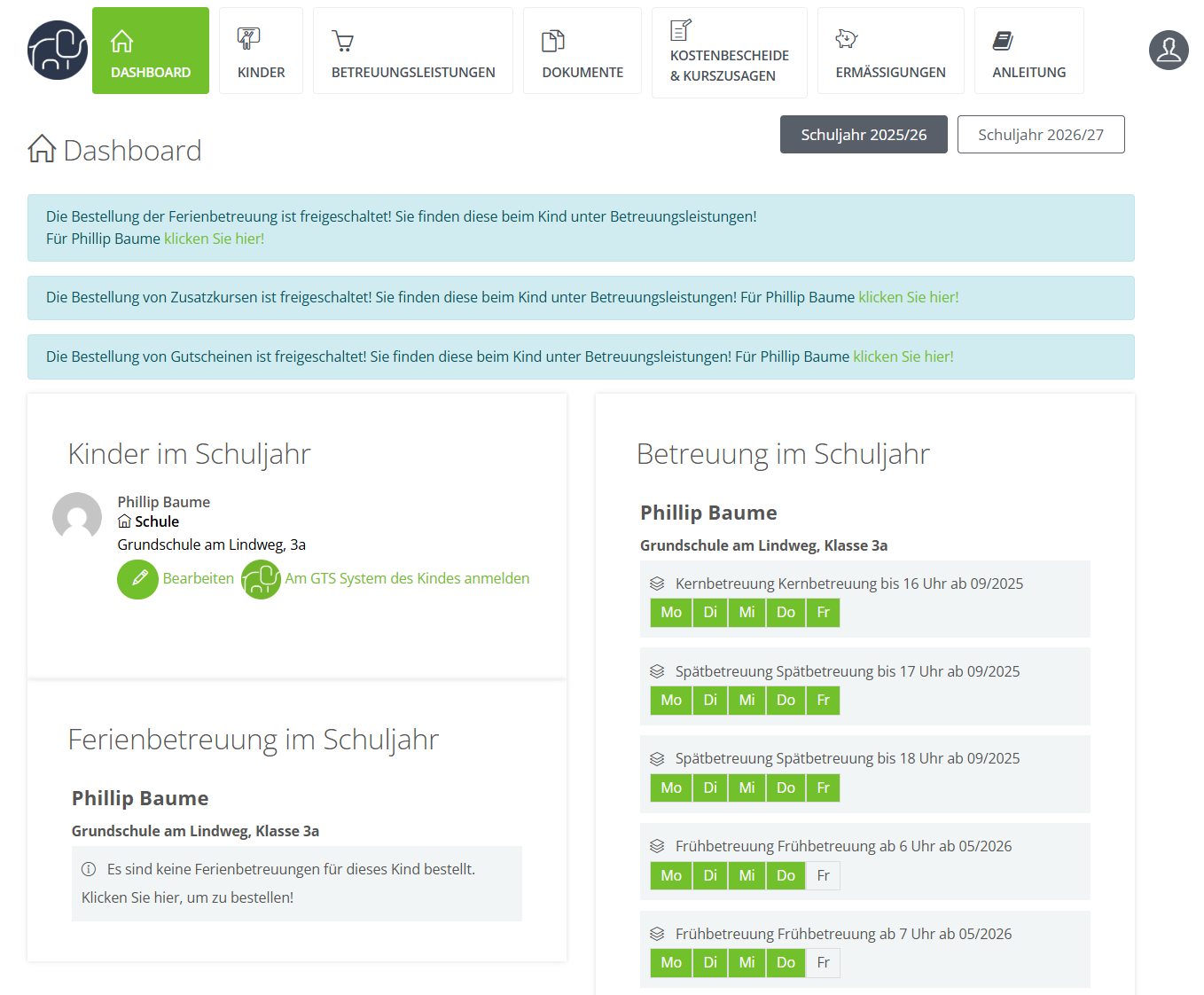
Task: Click layers icon beside Frühbetreuung ab 7 Uhr
Action: 657,934
